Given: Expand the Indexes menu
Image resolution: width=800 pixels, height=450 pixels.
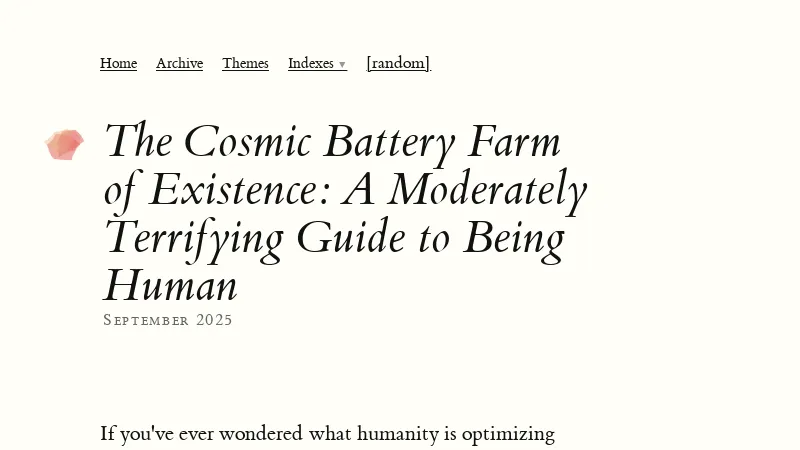Looking at the screenshot, I should (311, 64).
